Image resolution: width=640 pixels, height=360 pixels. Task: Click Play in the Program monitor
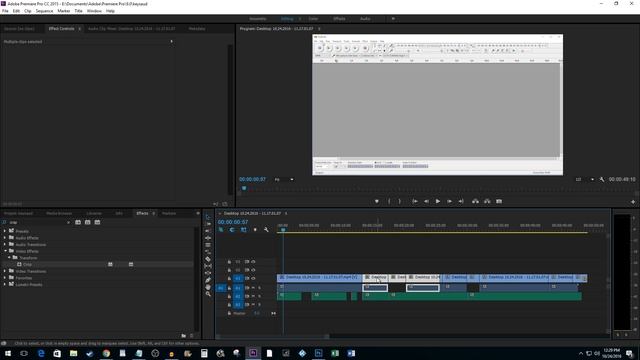click(438, 201)
